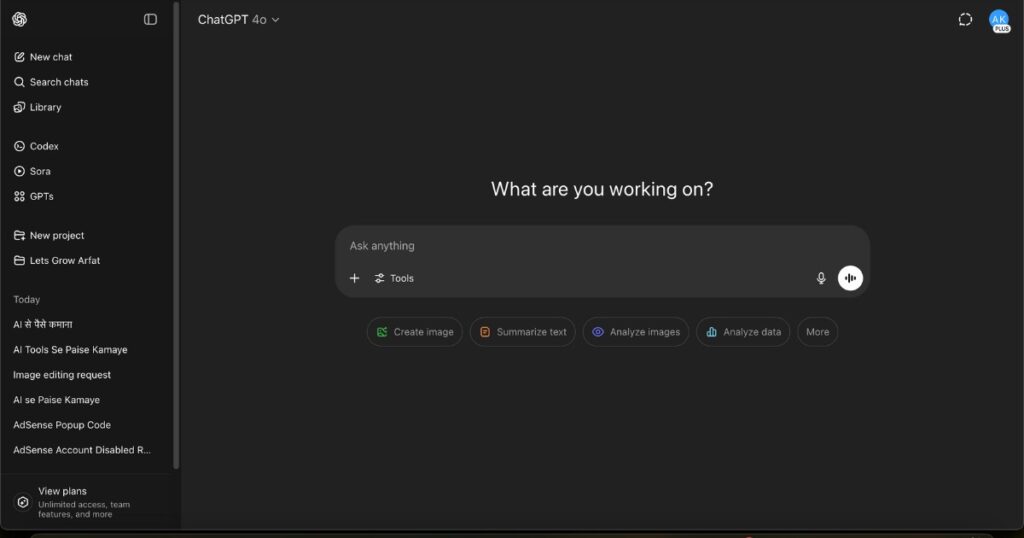1024x538 pixels.
Task: Start voice mode with waveform button
Action: (x=850, y=278)
